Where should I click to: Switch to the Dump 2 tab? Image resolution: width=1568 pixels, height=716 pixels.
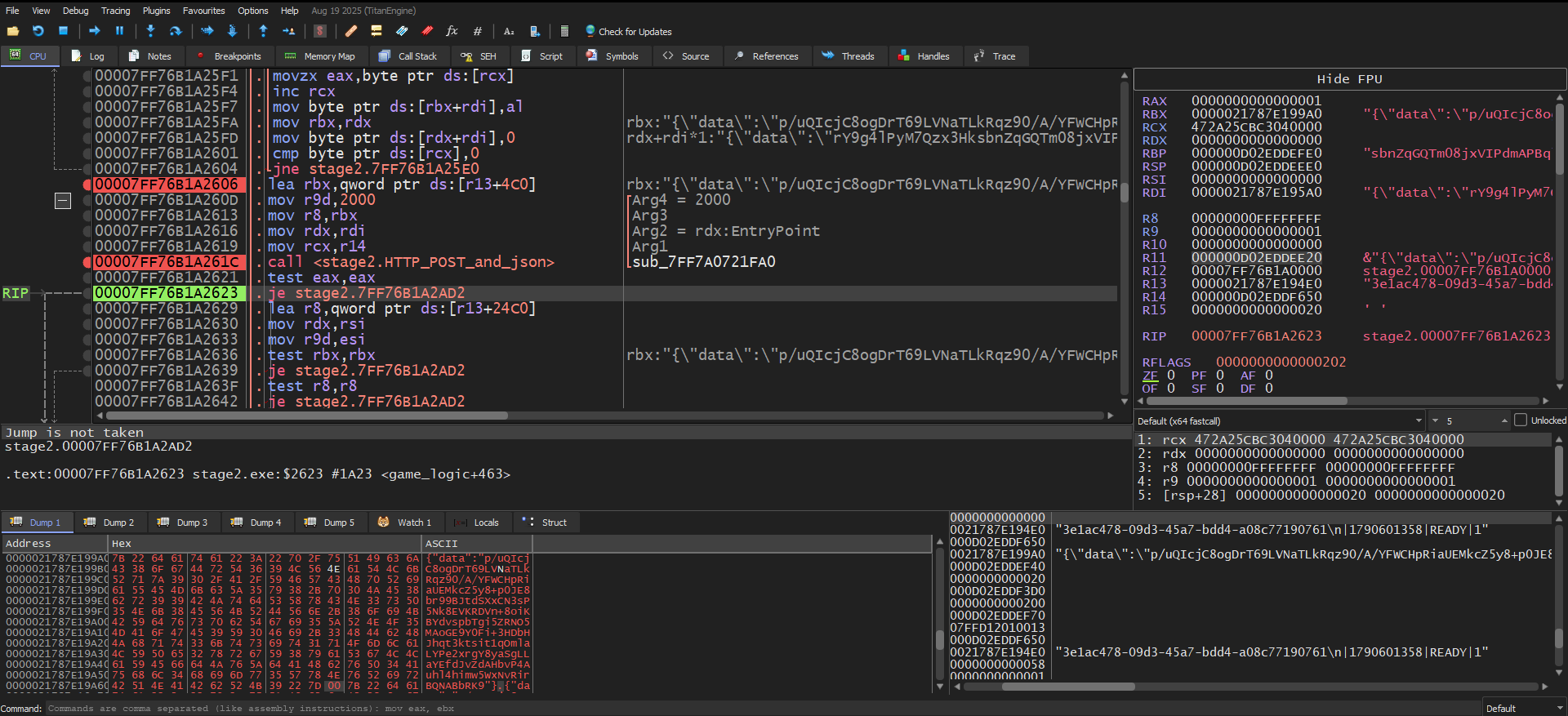(110, 523)
